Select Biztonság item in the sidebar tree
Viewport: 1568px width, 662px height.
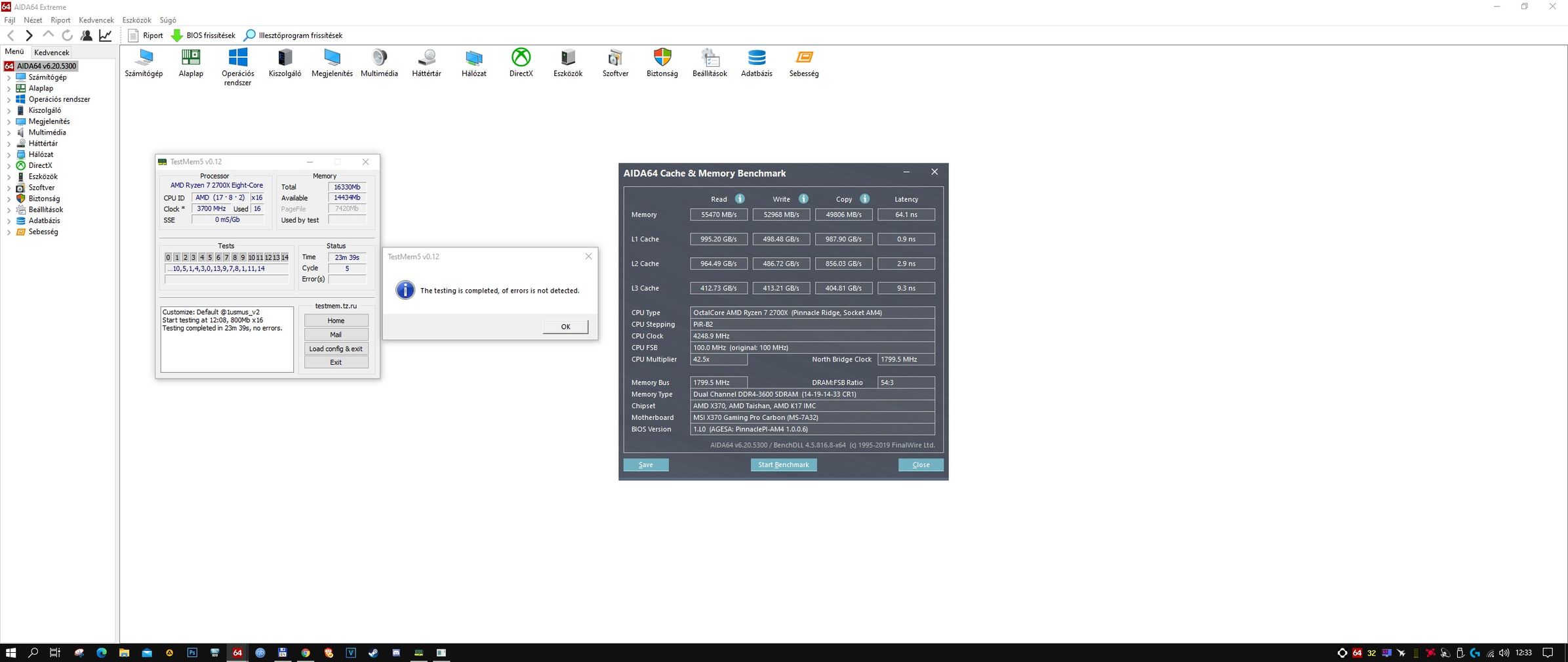click(x=39, y=199)
